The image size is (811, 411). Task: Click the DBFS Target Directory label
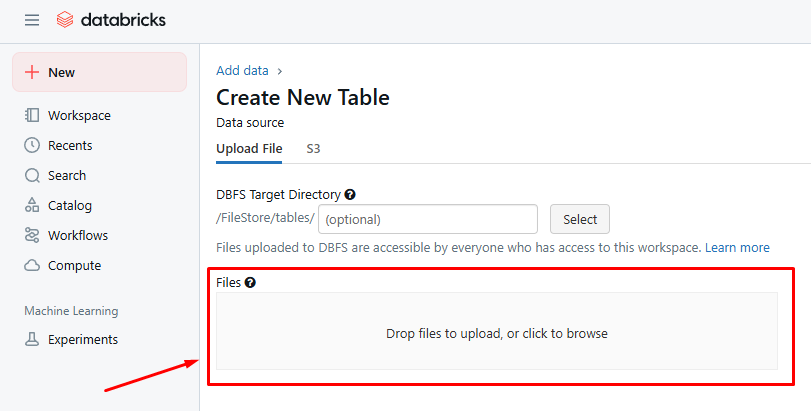click(x=278, y=195)
